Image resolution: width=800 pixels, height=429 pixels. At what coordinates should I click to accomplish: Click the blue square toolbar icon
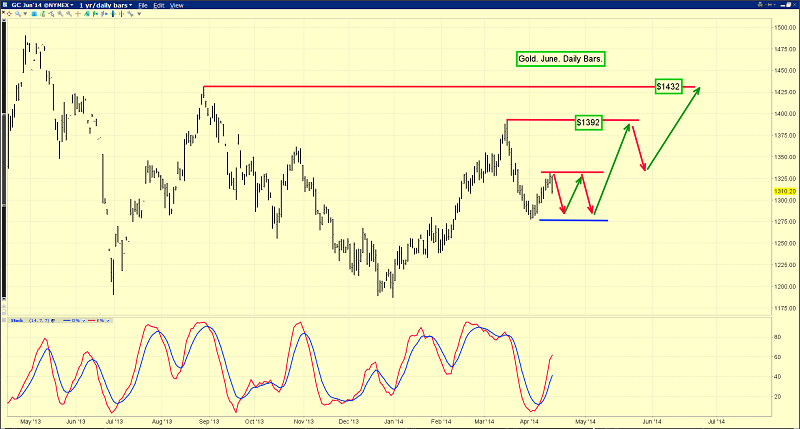pos(34,14)
